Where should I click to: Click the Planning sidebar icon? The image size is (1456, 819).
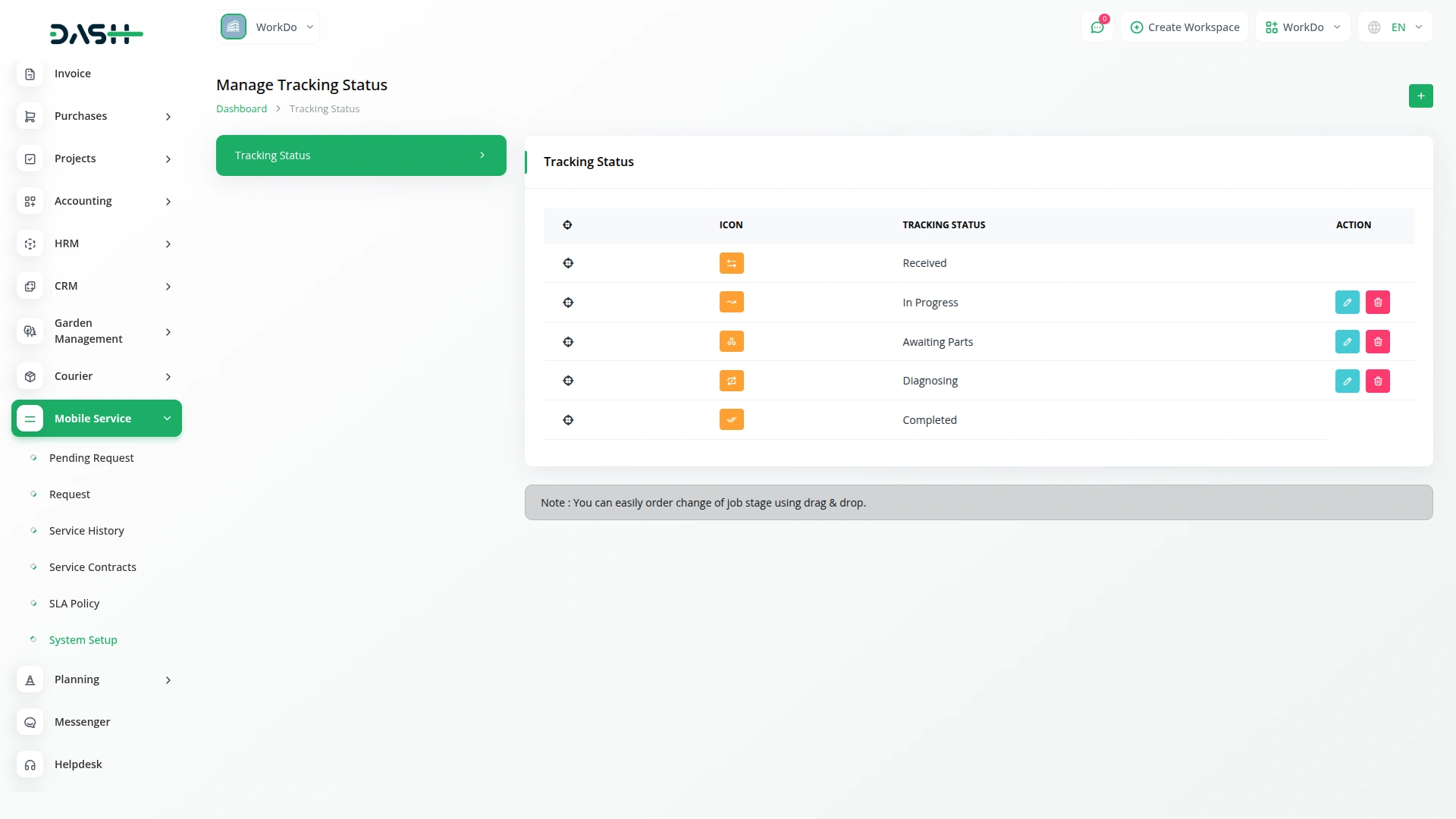point(30,679)
